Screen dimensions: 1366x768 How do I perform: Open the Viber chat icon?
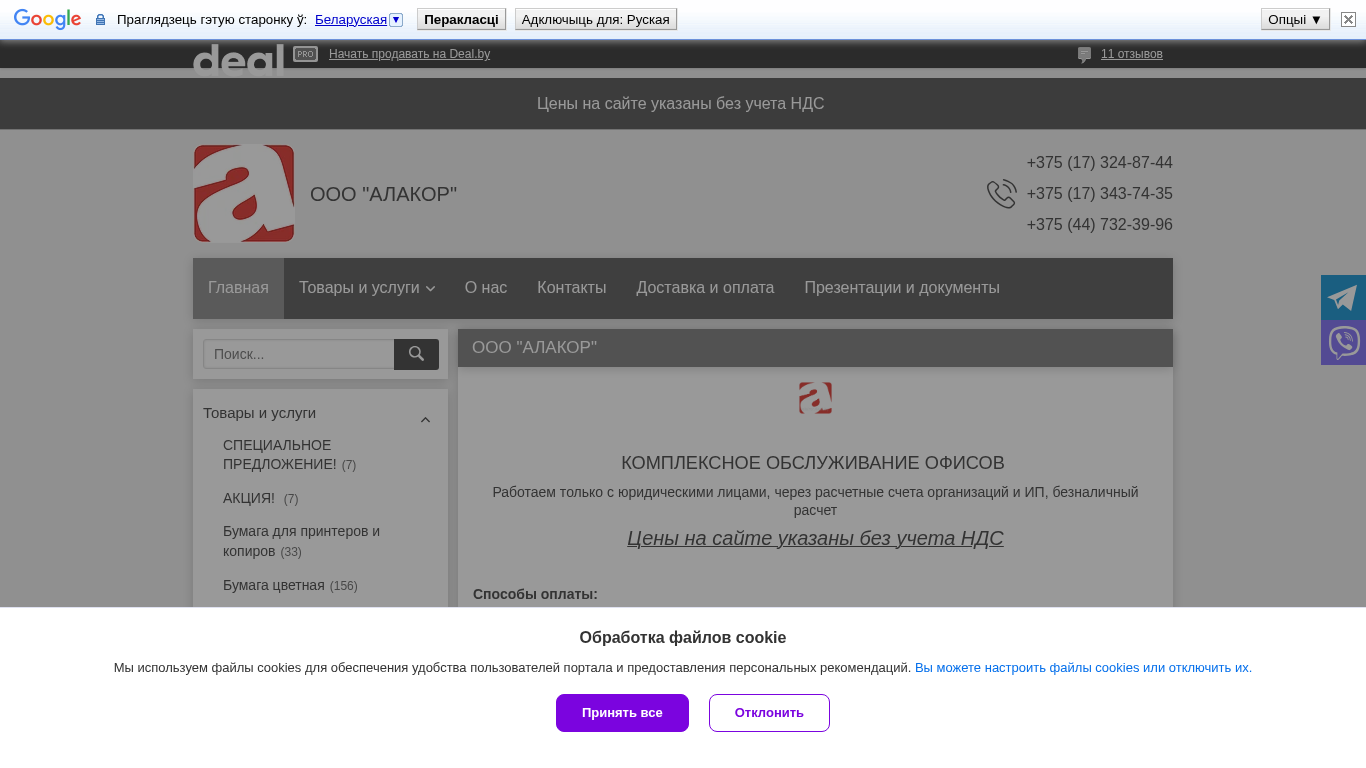tap(1343, 342)
